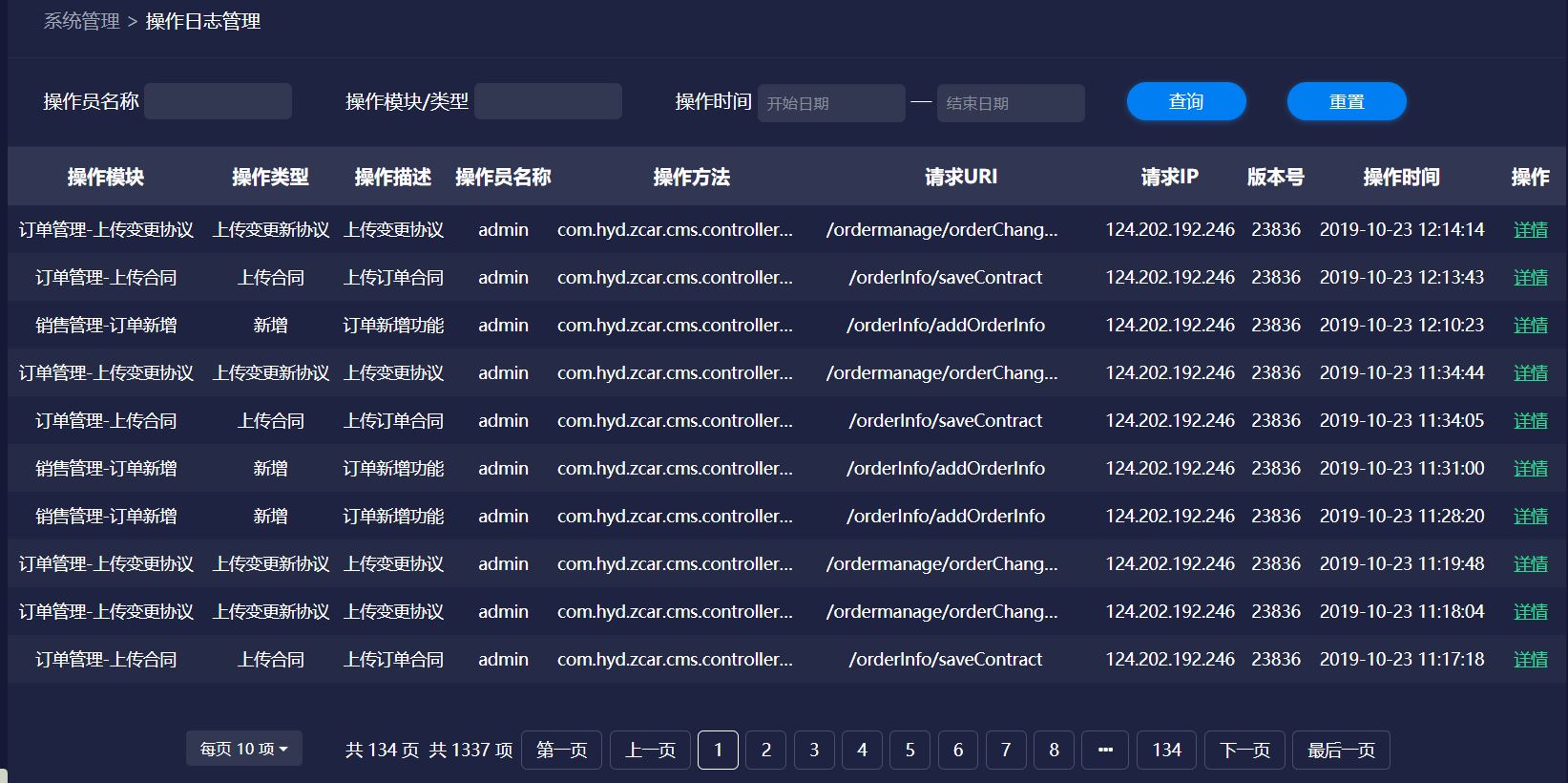Navigate to 系统管理 in the breadcrumb

click(x=82, y=21)
